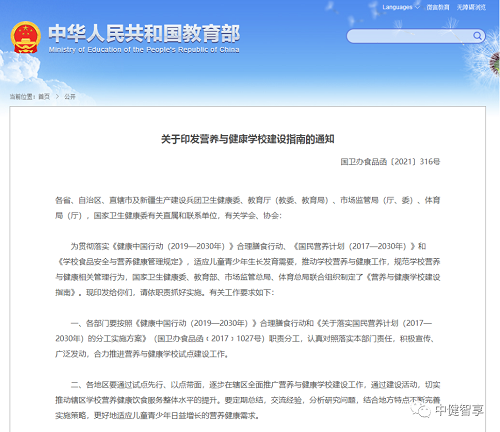Open the Languages dropdown

click(401, 7)
